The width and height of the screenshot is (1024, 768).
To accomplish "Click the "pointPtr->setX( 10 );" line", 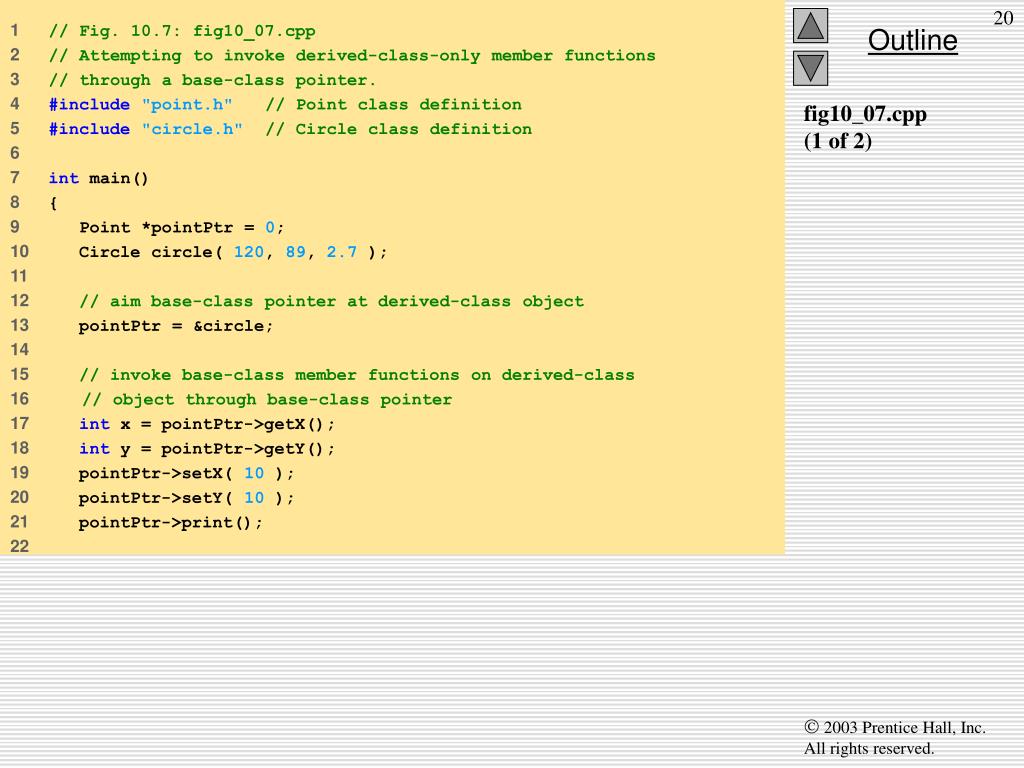I will [187, 473].
